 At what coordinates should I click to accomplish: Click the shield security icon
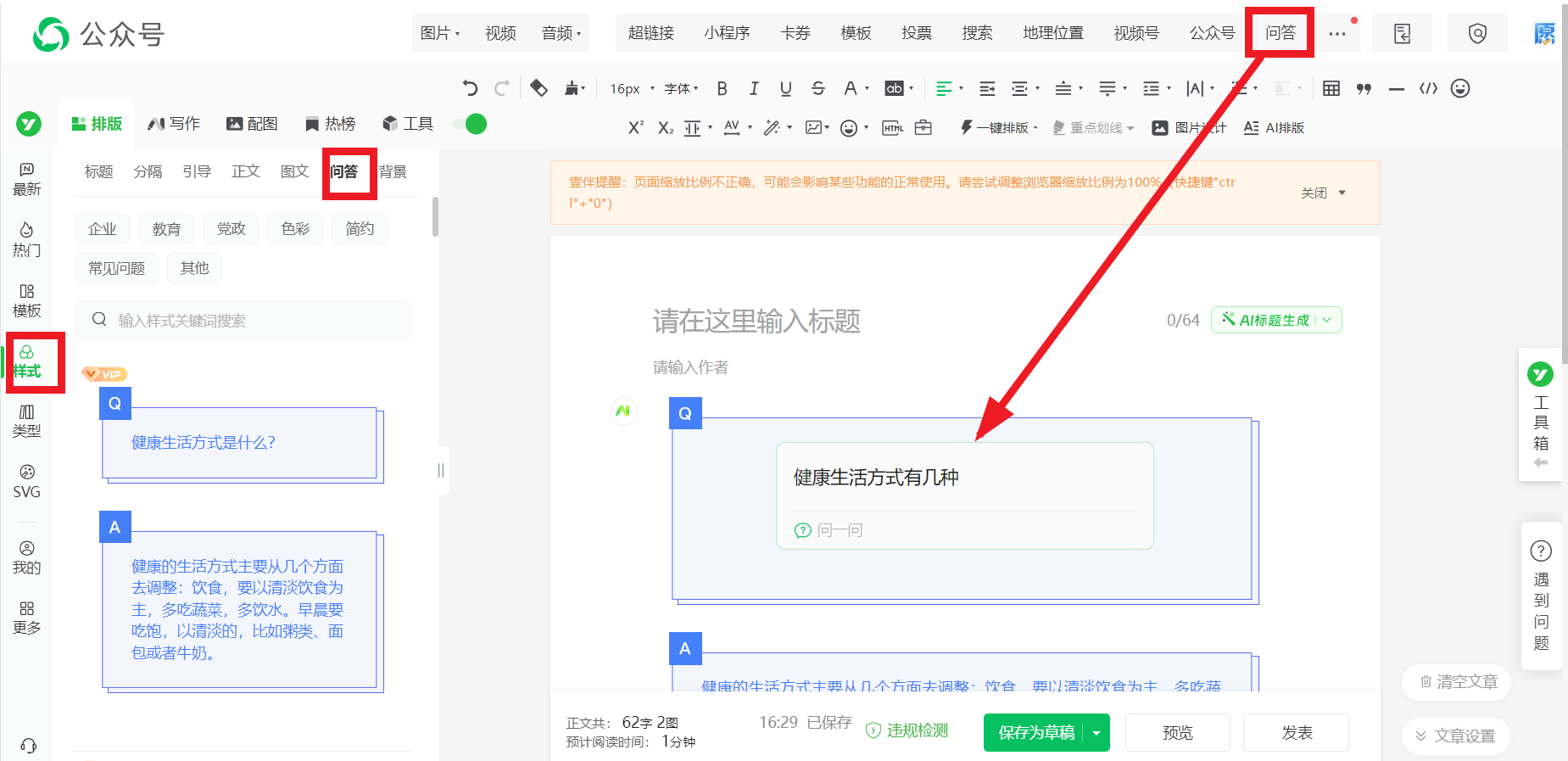[x=1477, y=33]
